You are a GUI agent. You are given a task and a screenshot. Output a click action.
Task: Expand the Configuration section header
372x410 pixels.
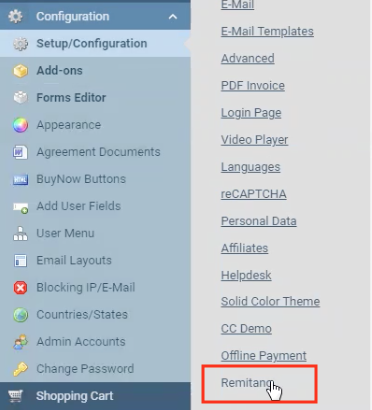tap(95, 16)
